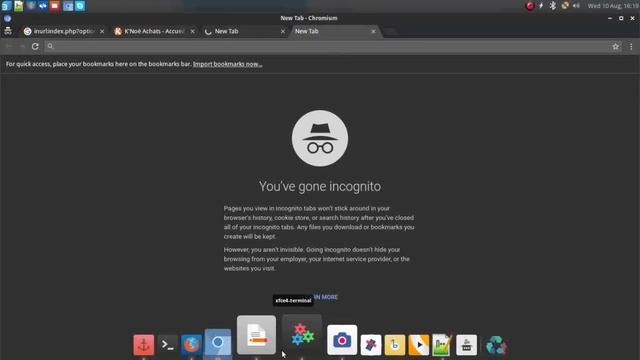Click Import bookmarks now link
This screenshot has width=640, height=360.
click(x=227, y=64)
